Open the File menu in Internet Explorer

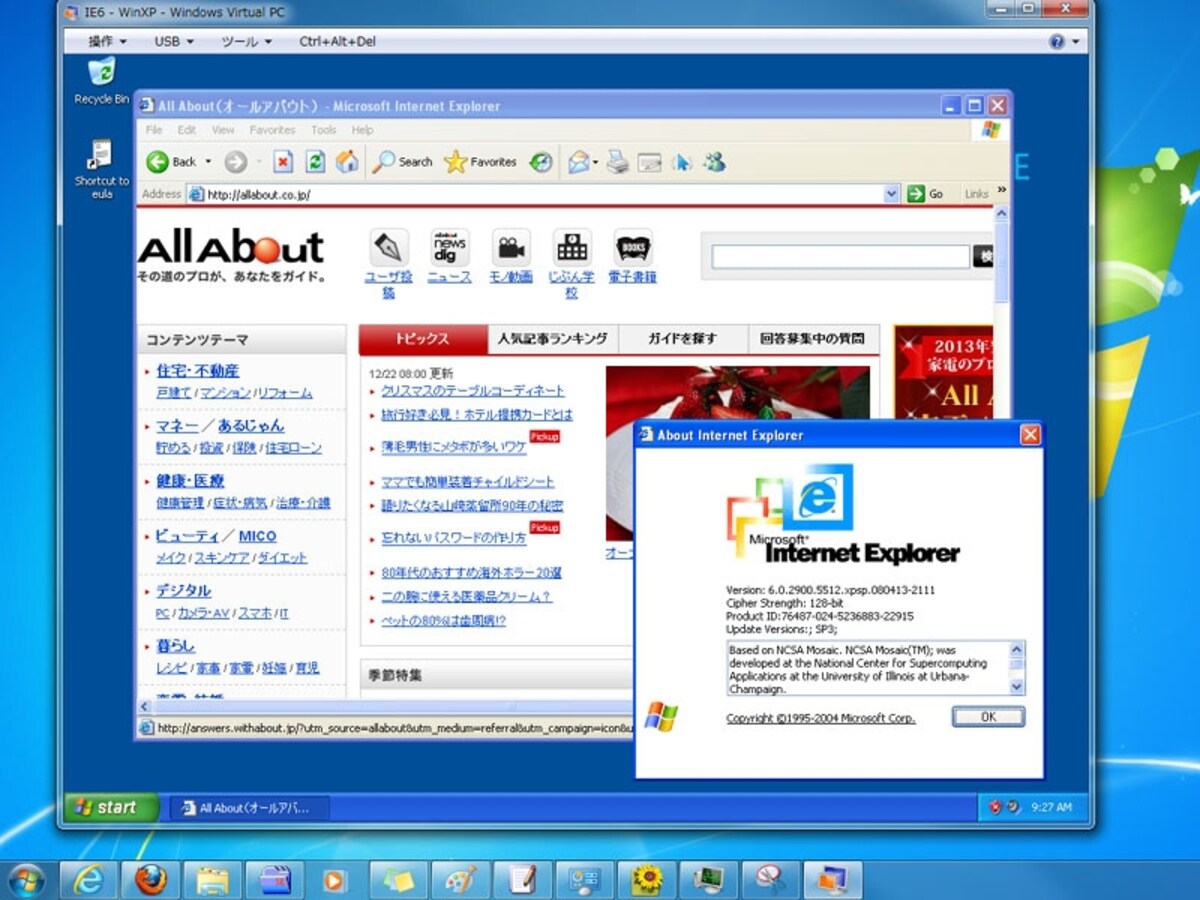[154, 130]
